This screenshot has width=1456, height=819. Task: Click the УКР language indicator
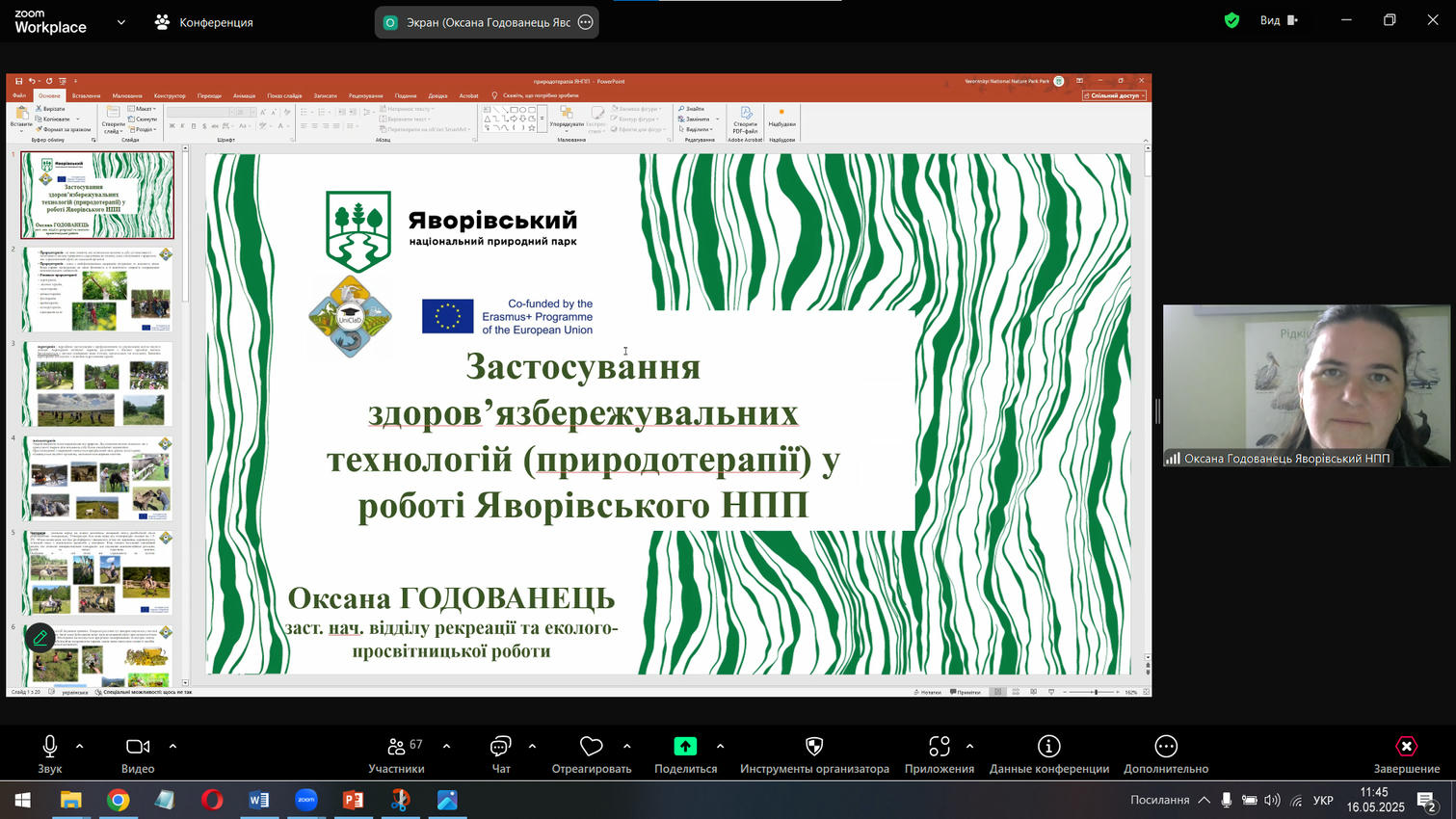tap(1323, 800)
